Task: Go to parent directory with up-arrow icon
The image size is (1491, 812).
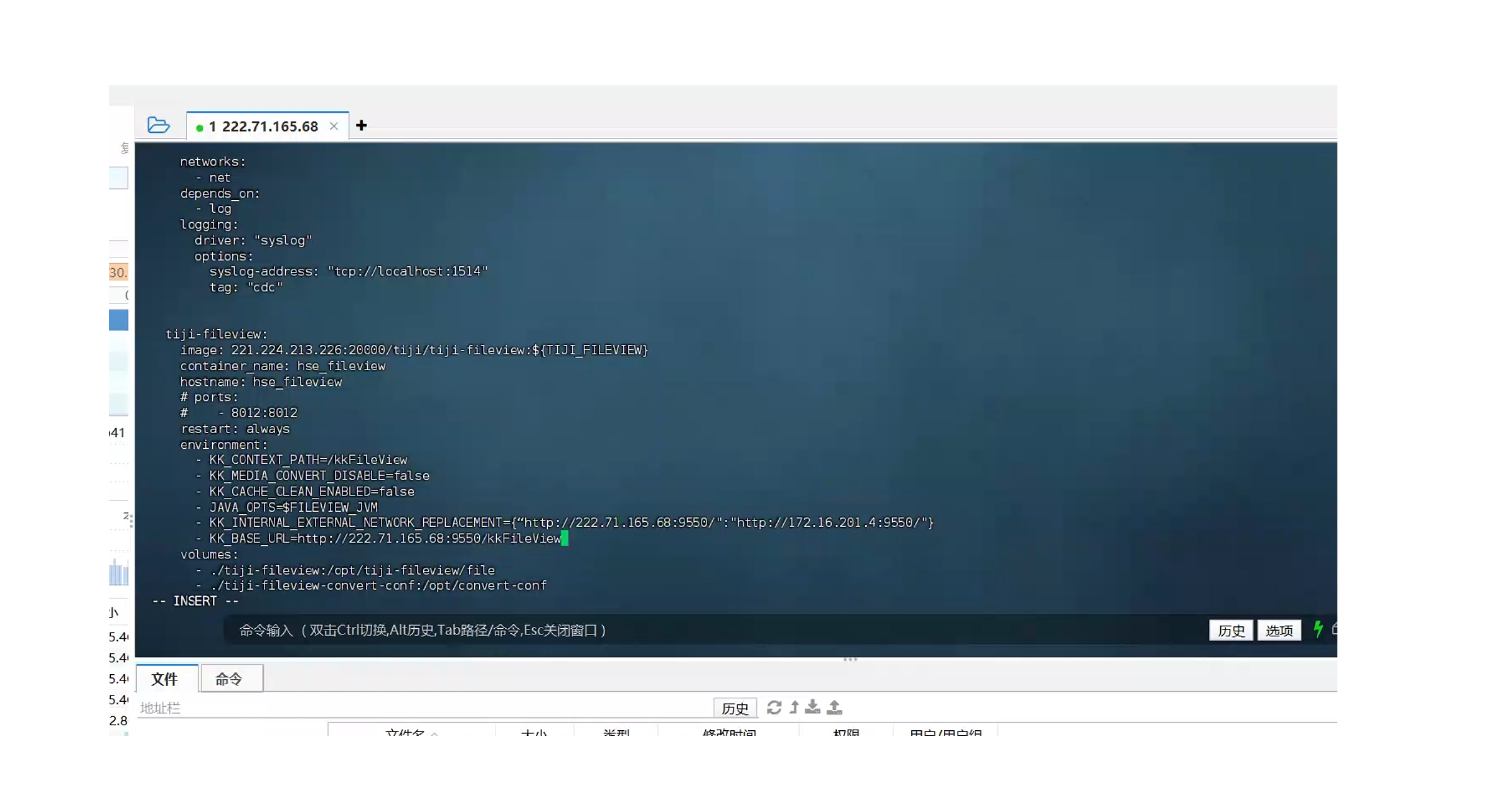Action: (x=794, y=708)
